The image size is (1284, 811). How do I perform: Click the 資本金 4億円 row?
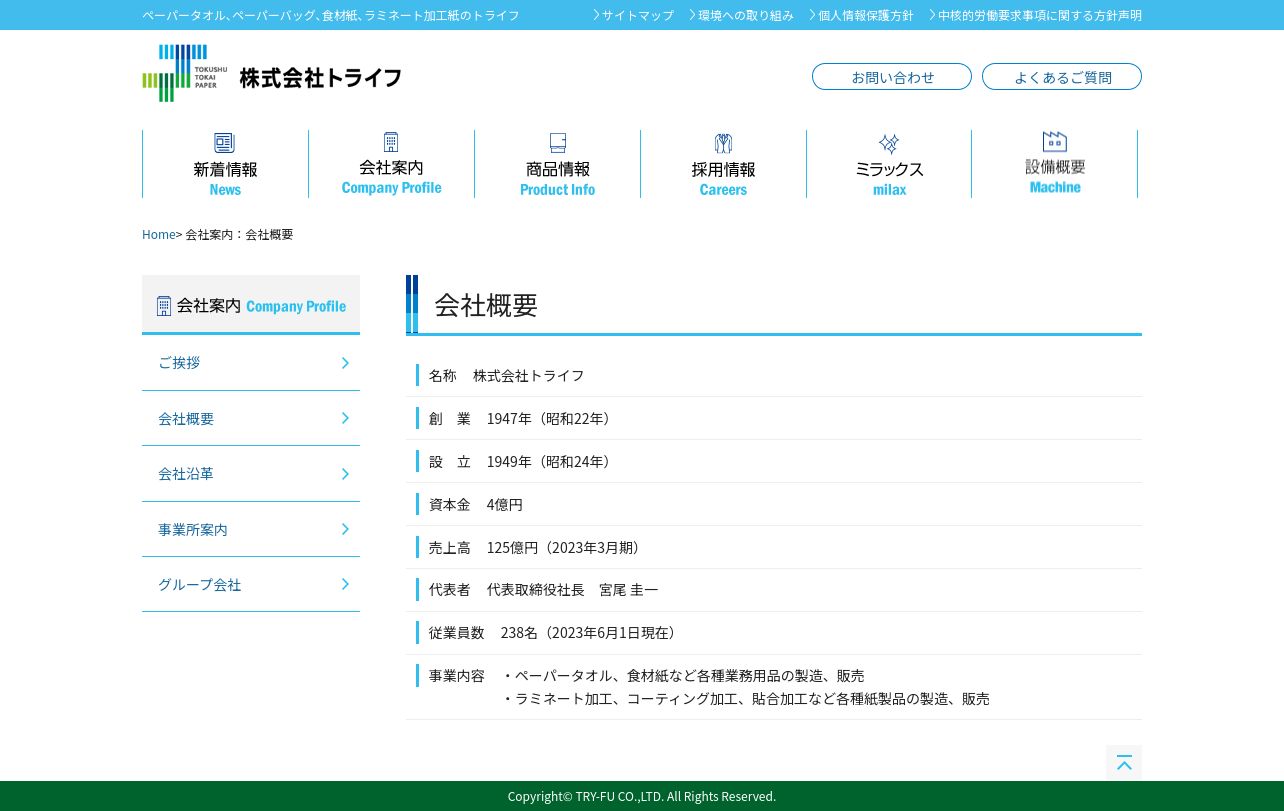[774, 504]
